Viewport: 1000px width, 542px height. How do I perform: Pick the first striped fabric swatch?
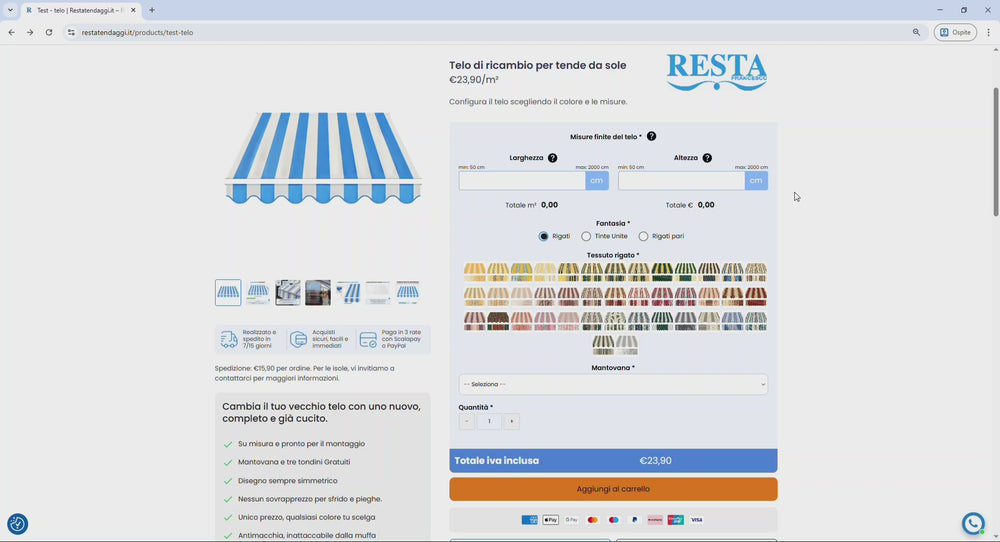(474, 272)
